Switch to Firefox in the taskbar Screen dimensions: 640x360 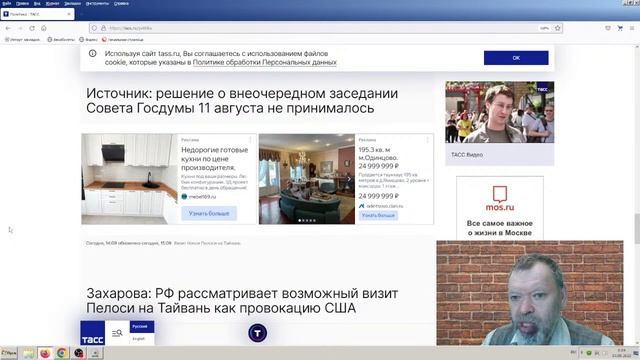[45, 353]
